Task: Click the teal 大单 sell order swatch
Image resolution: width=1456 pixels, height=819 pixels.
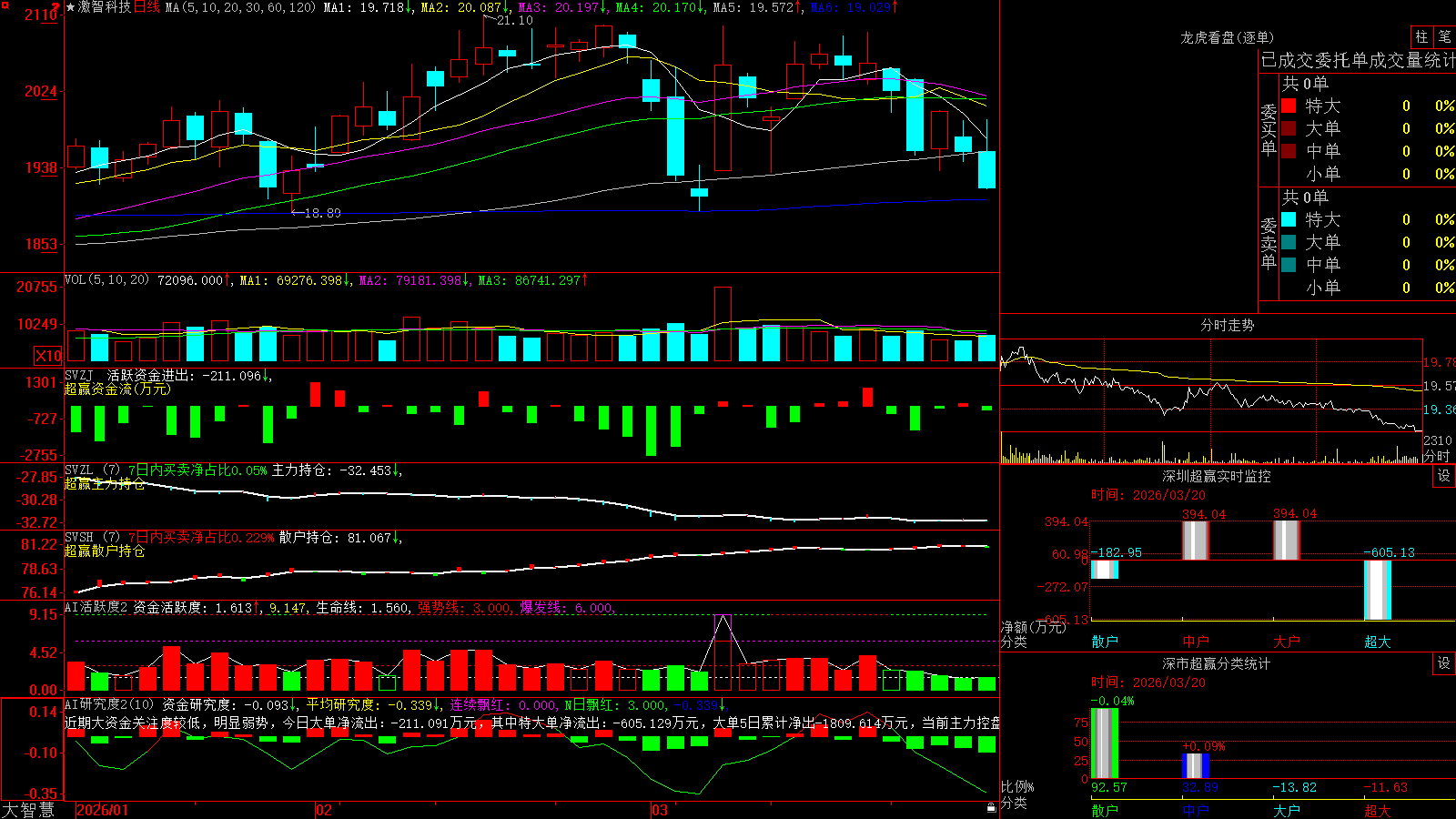Action: (x=1289, y=242)
